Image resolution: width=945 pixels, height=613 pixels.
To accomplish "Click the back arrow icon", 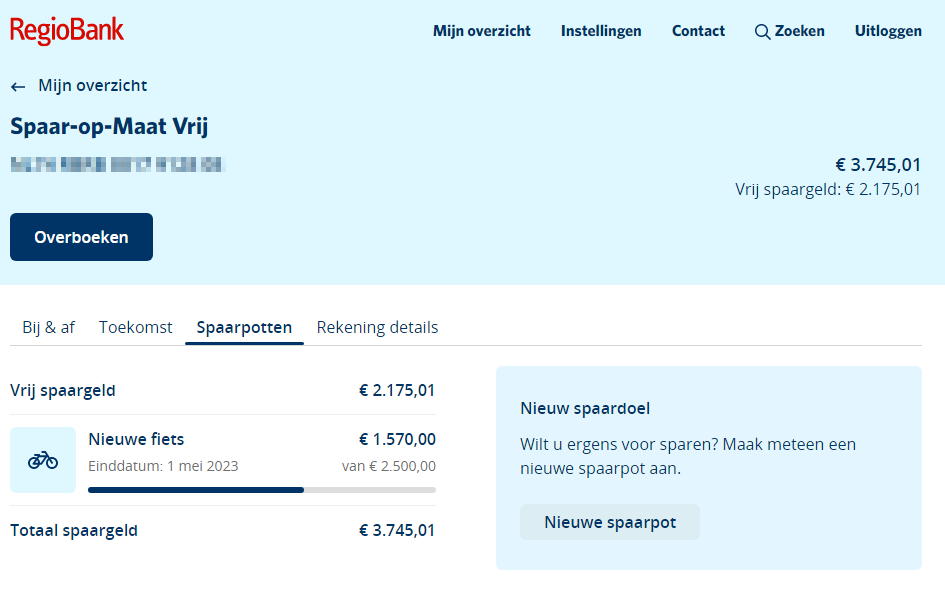I will pyautogui.click(x=18, y=87).
